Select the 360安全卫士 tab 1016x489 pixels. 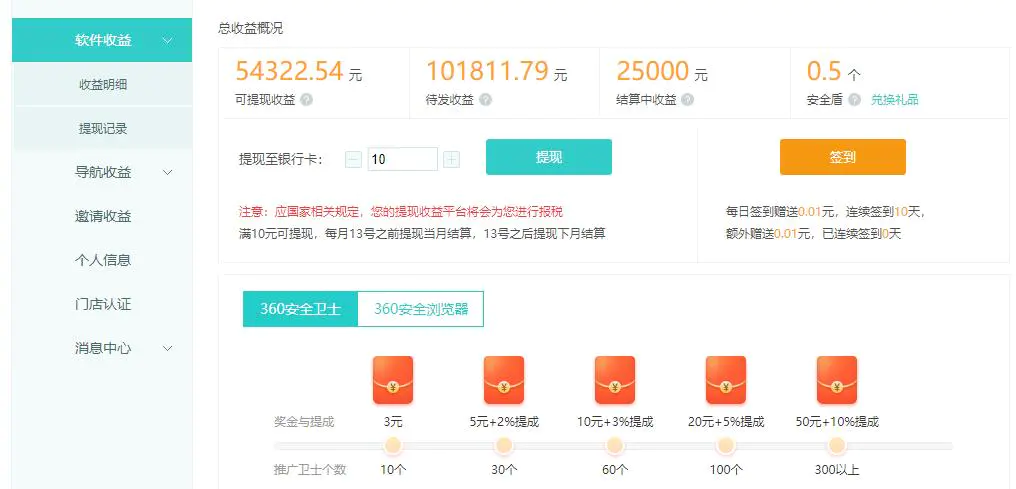tap(300, 309)
